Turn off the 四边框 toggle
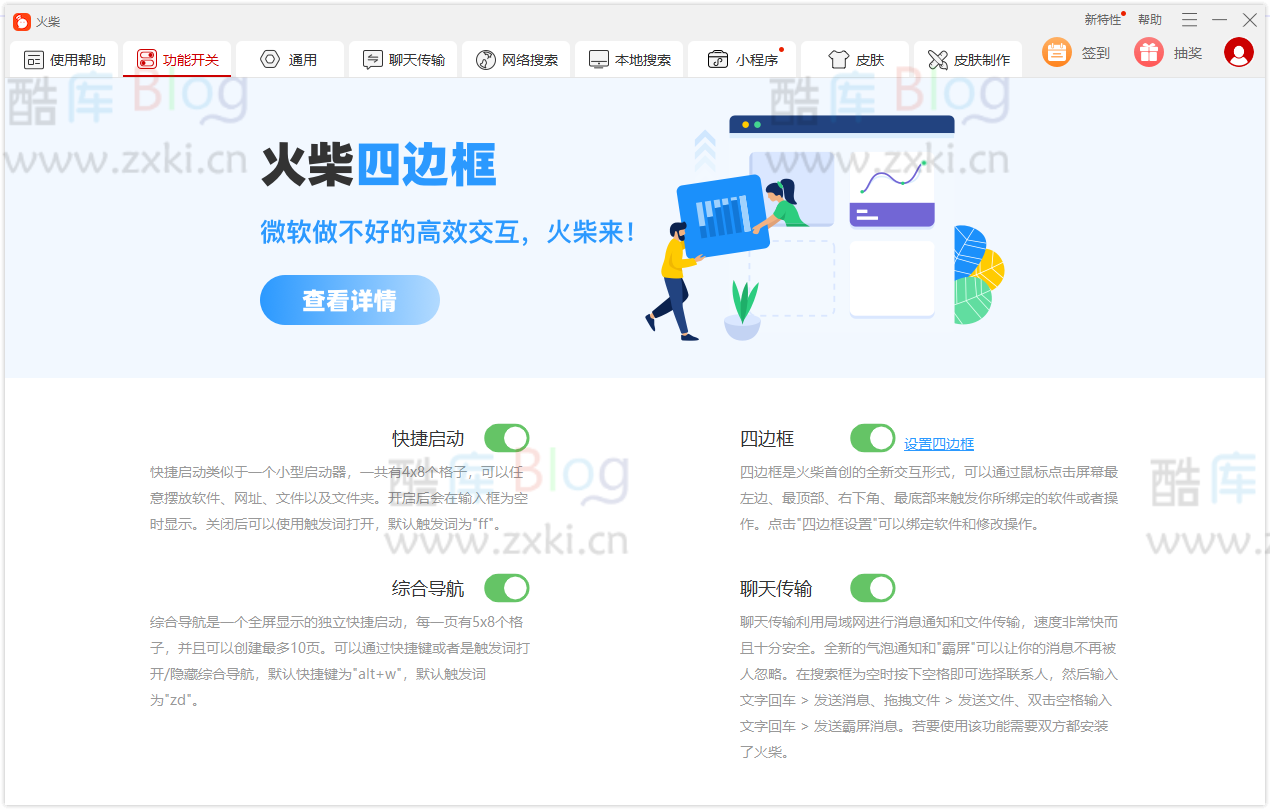The height and width of the screenshot is (810, 1270). click(x=872, y=437)
